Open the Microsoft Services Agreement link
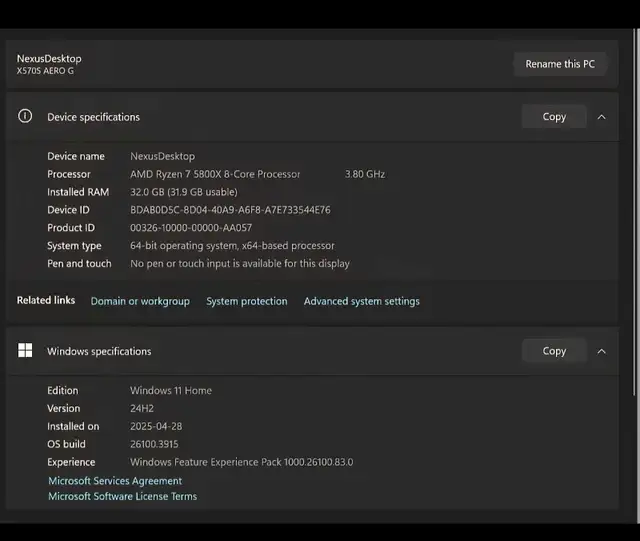This screenshot has width=640, height=541. (x=115, y=481)
